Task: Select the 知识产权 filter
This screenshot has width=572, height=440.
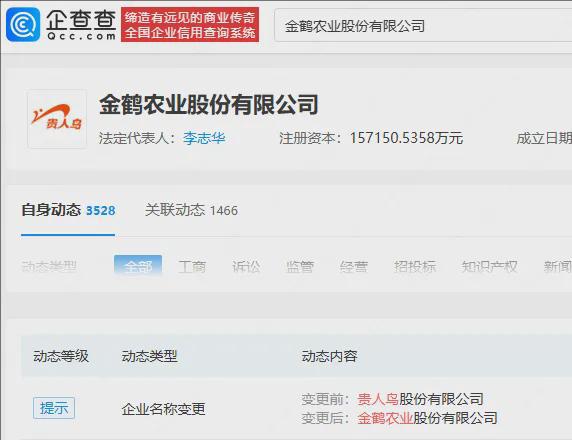Action: 490,267
